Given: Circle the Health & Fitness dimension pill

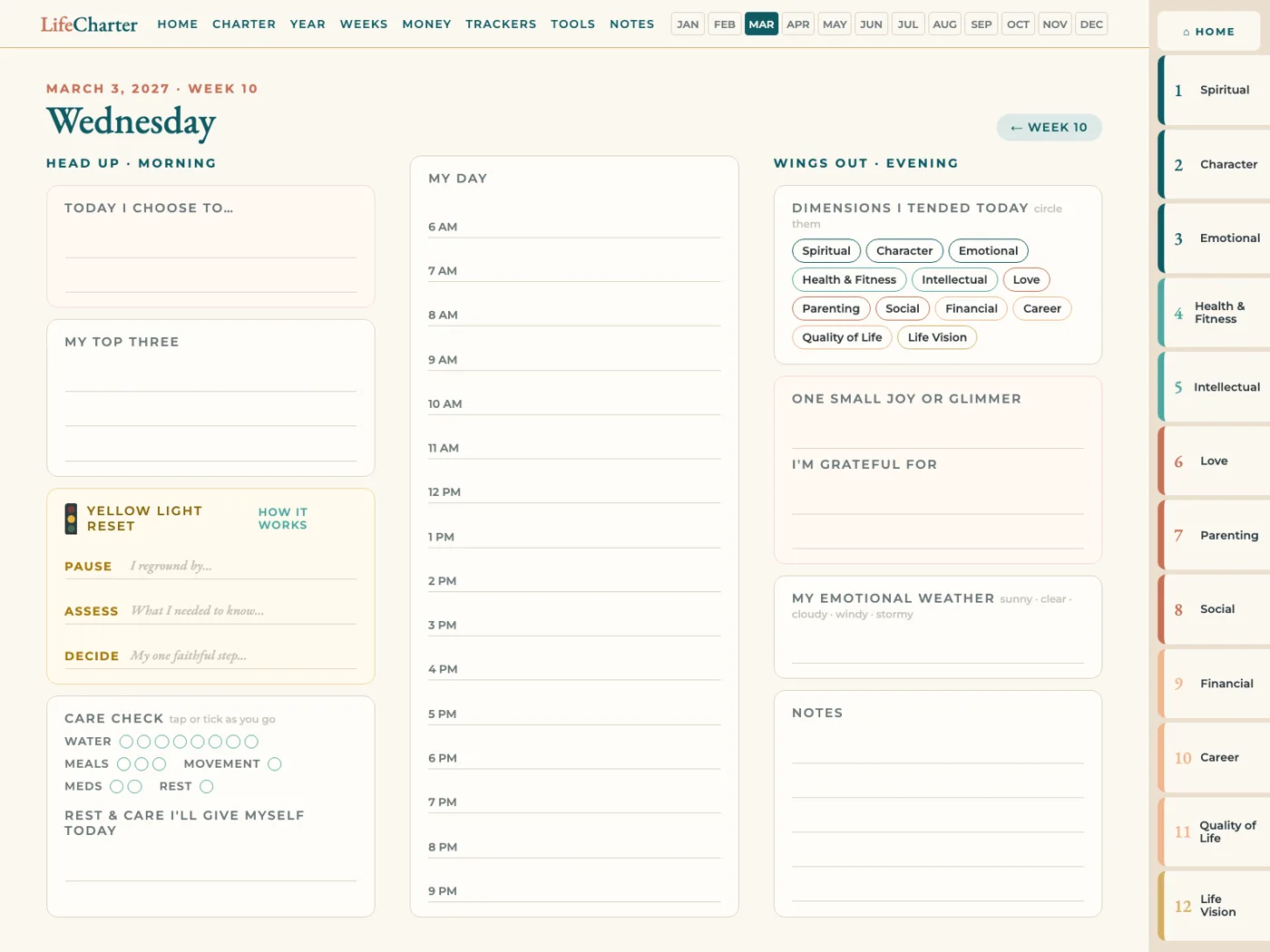Looking at the screenshot, I should coord(849,280).
